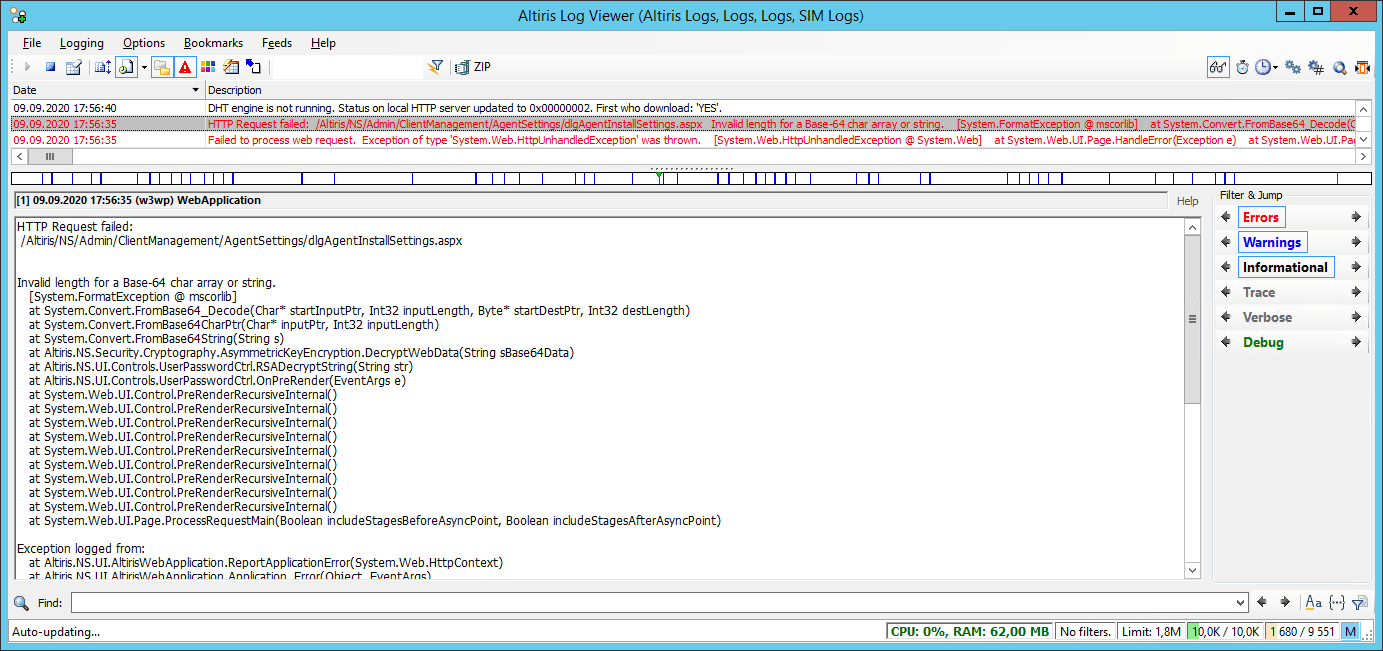Image resolution: width=1383 pixels, height=651 pixels.
Task: Toggle the Warnings filter
Action: click(1272, 242)
